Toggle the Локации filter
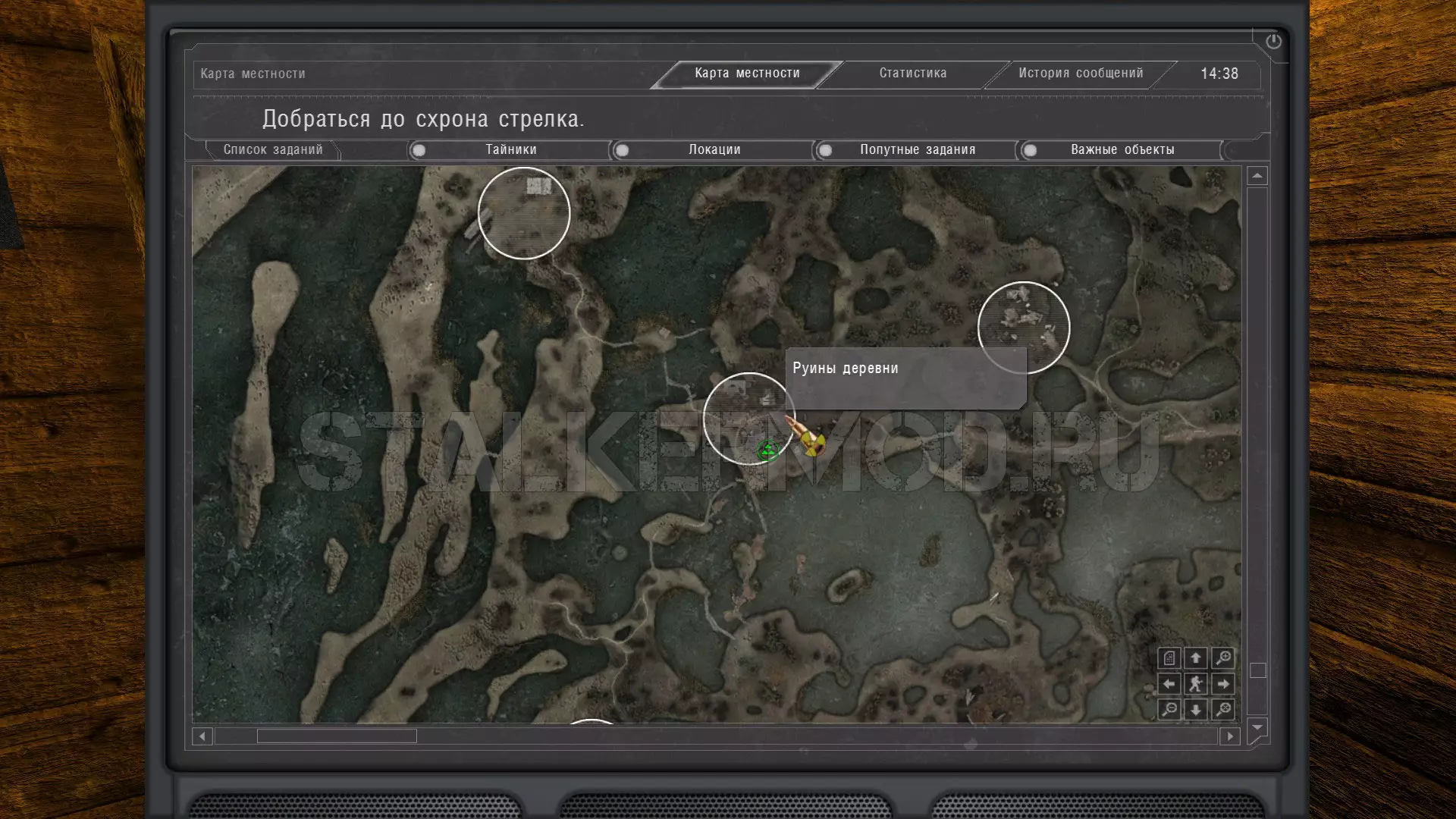Screen dimensions: 1456x819 714,150
